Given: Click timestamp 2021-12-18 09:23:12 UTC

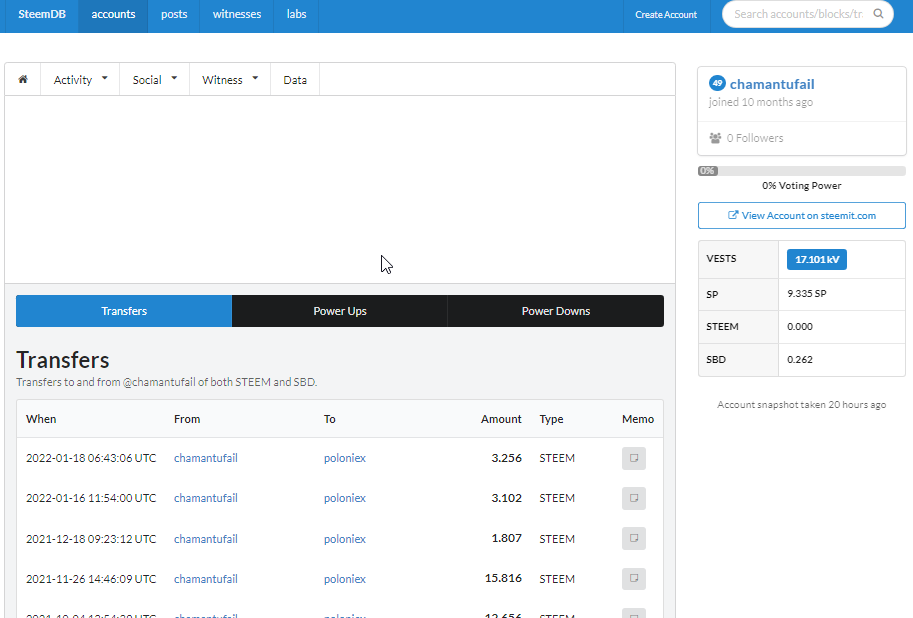Looking at the screenshot, I should [91, 539].
